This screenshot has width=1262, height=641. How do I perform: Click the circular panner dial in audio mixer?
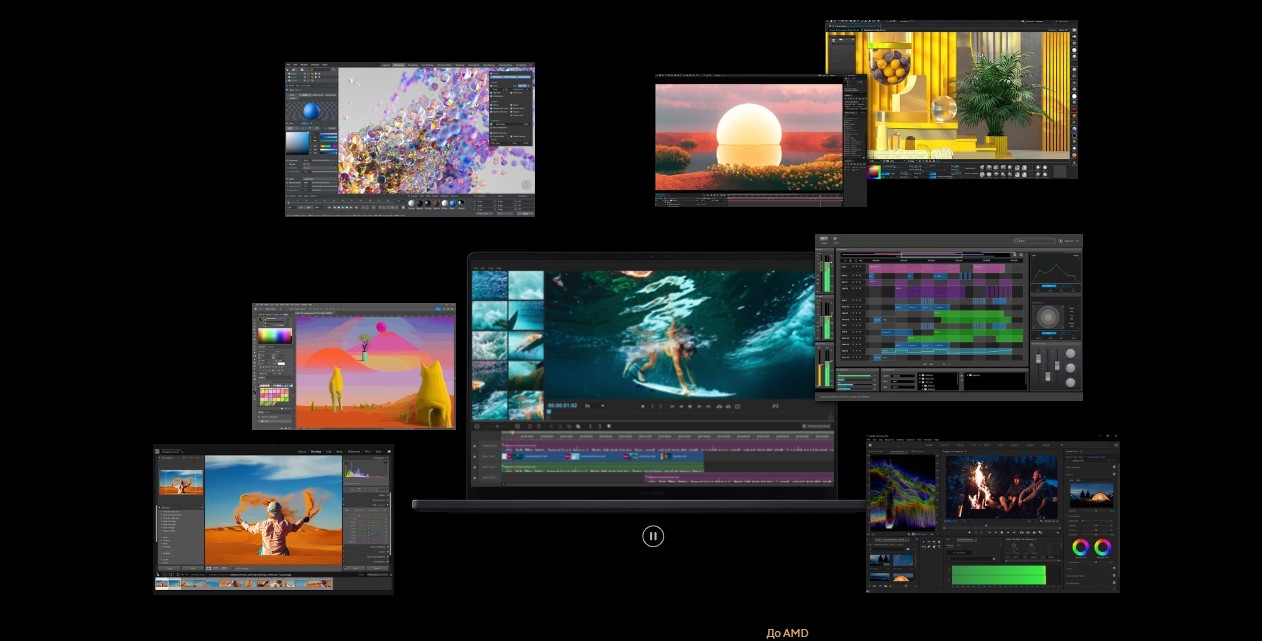pyautogui.click(x=1048, y=318)
